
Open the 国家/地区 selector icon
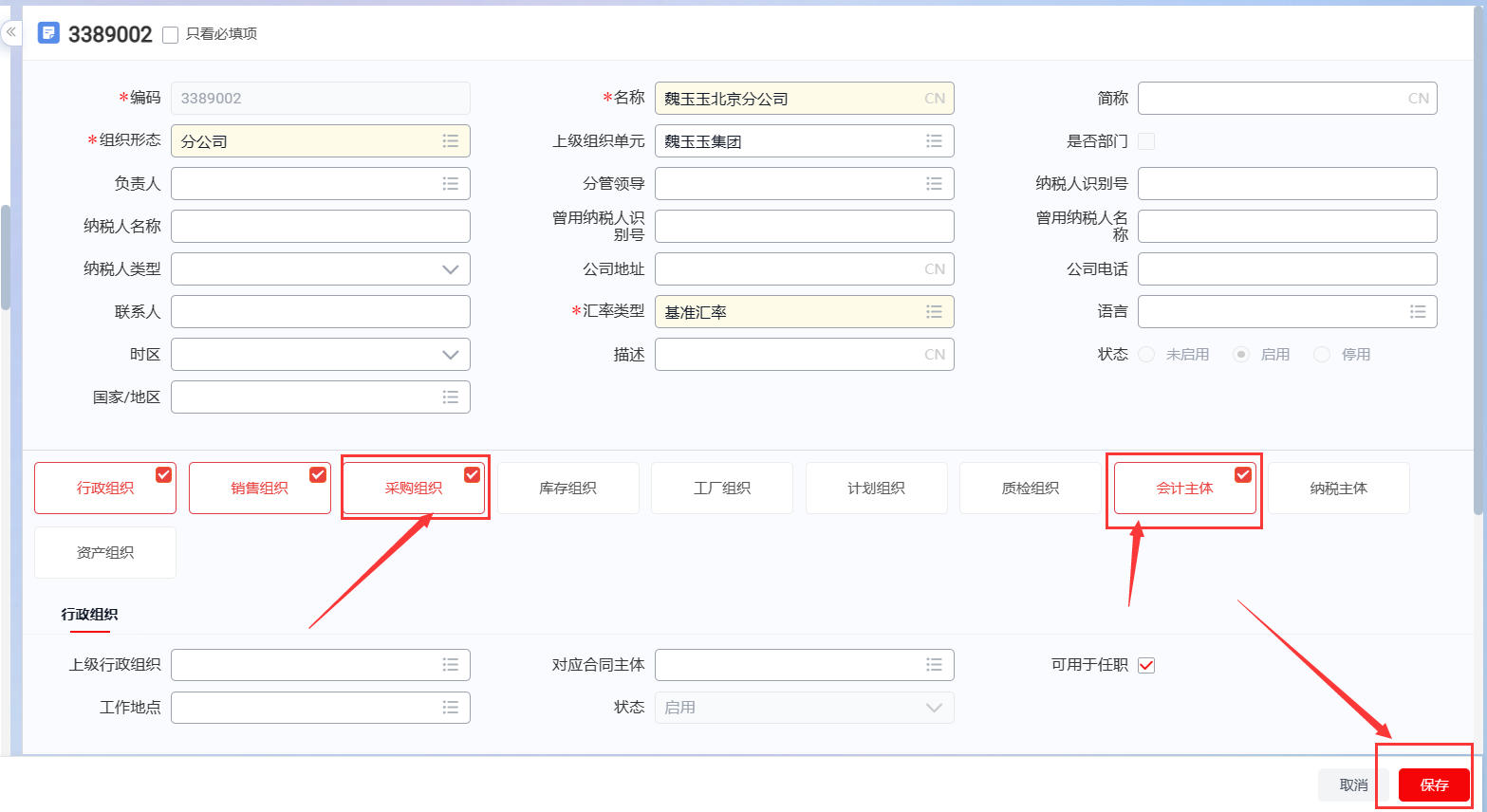click(451, 397)
